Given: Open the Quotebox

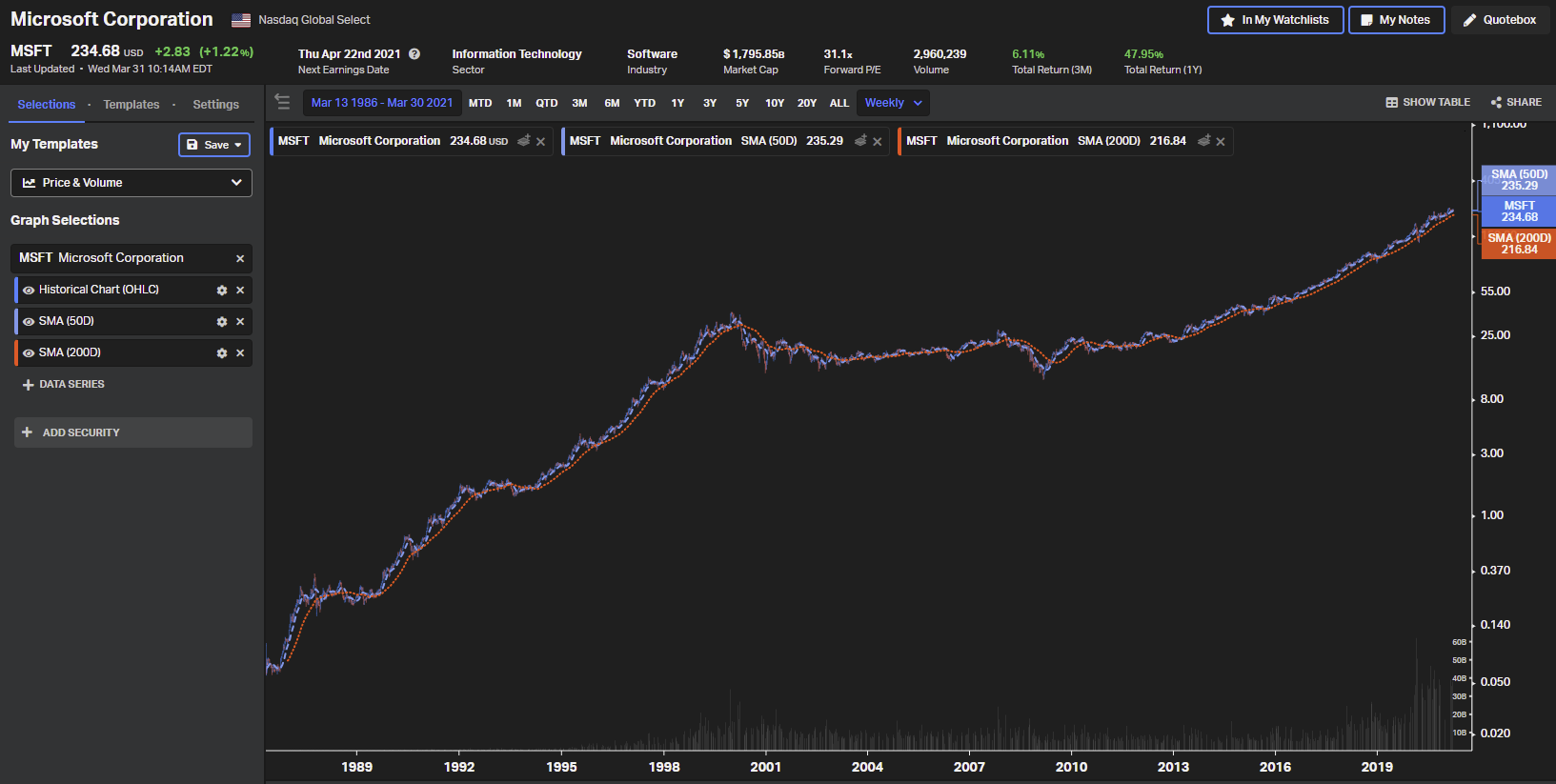Looking at the screenshot, I should [x=1500, y=20].
